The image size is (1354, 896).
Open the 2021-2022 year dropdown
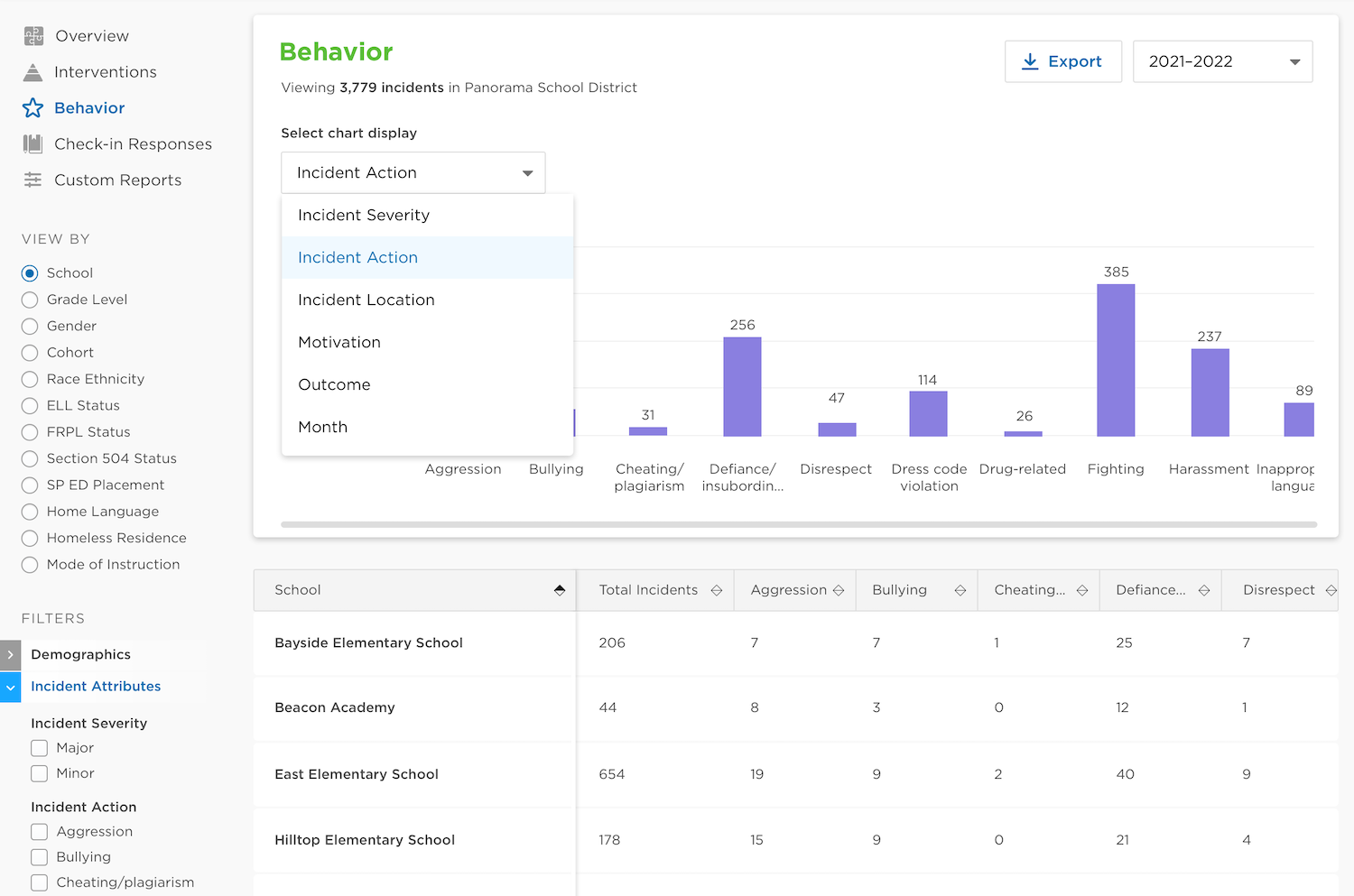pos(1222,61)
